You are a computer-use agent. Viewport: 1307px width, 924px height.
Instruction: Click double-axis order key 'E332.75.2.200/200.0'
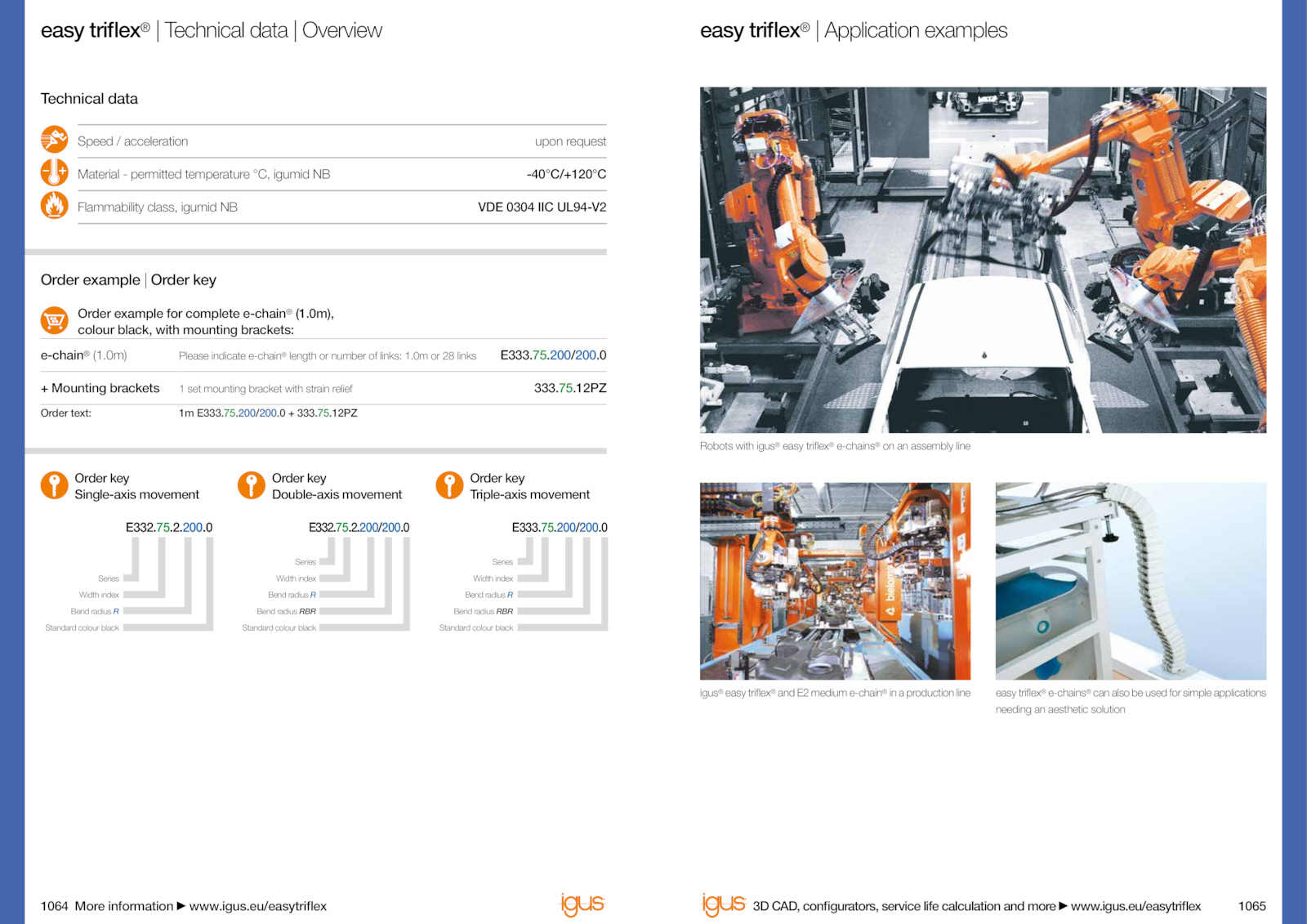[359, 528]
